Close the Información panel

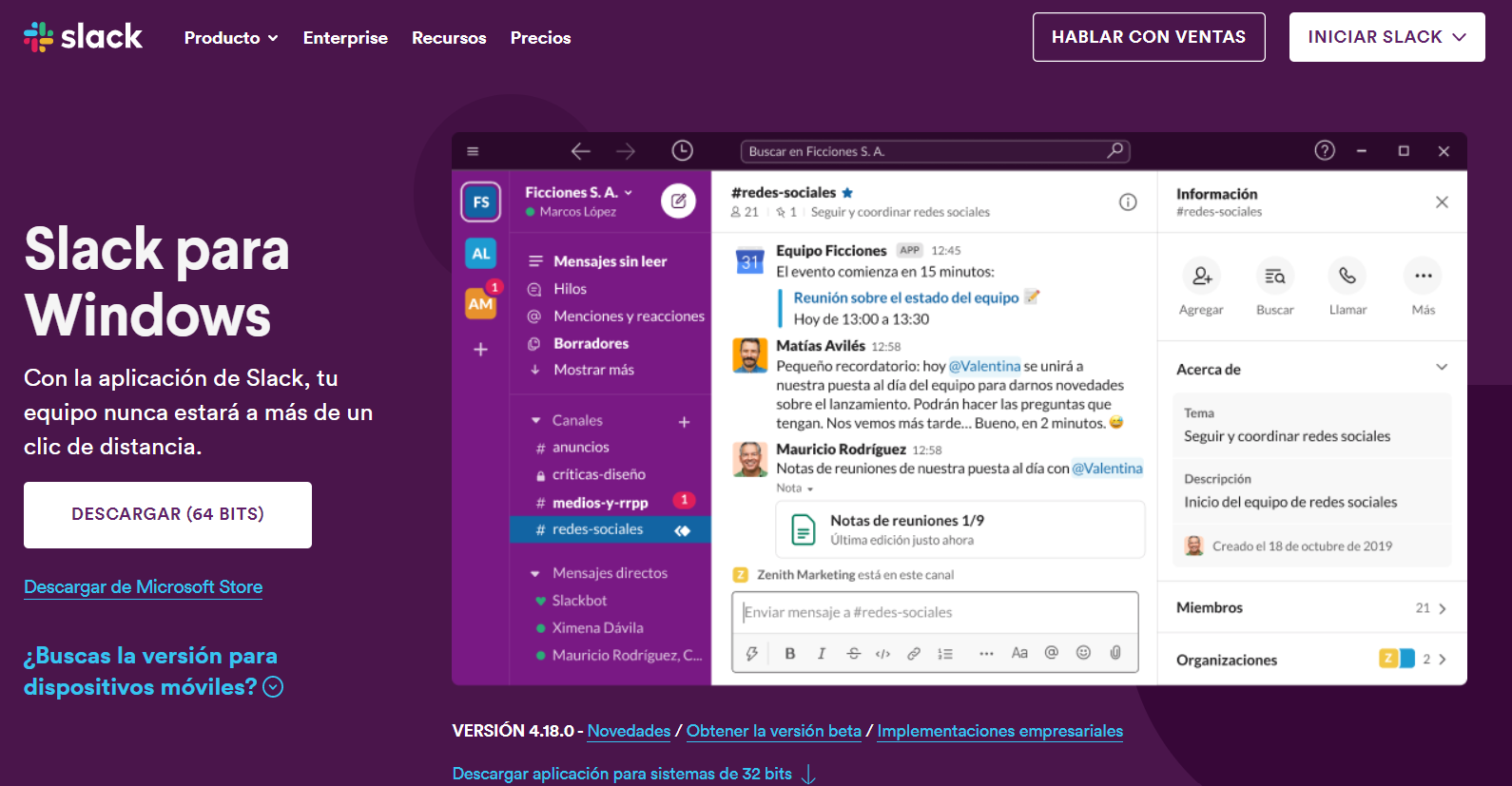click(x=1442, y=201)
